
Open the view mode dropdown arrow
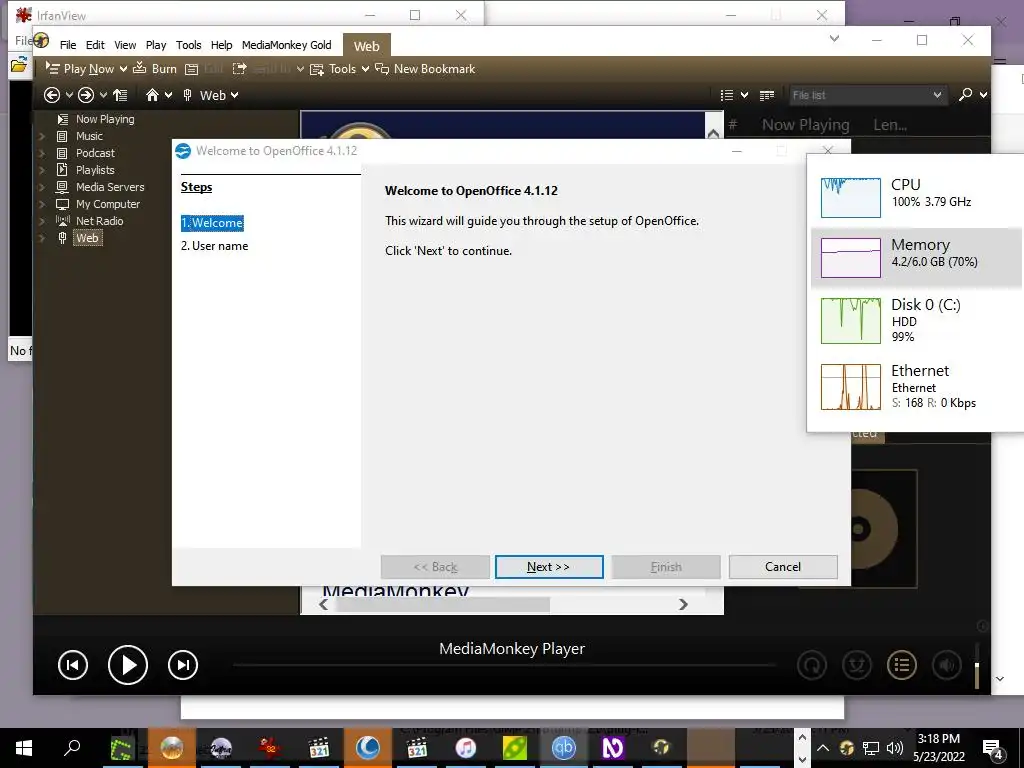pyautogui.click(x=744, y=95)
